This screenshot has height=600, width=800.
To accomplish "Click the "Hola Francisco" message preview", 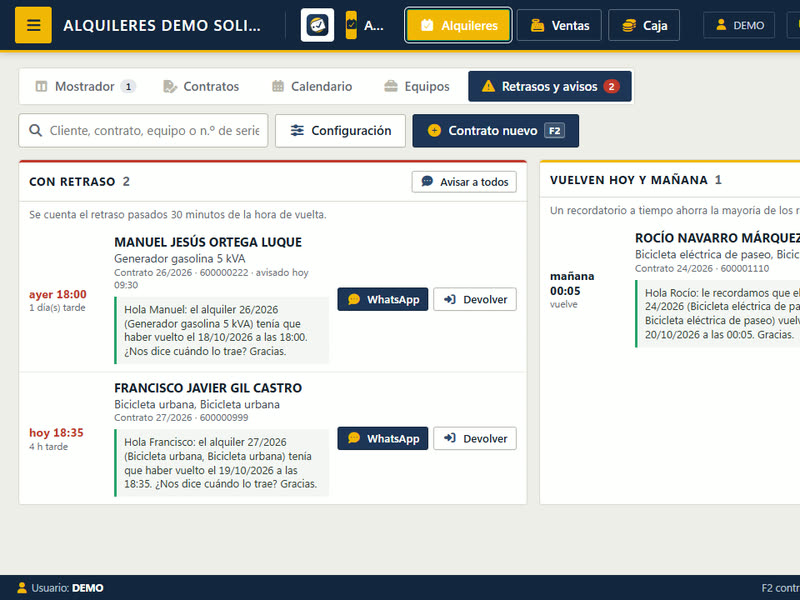I will click(x=222, y=463).
